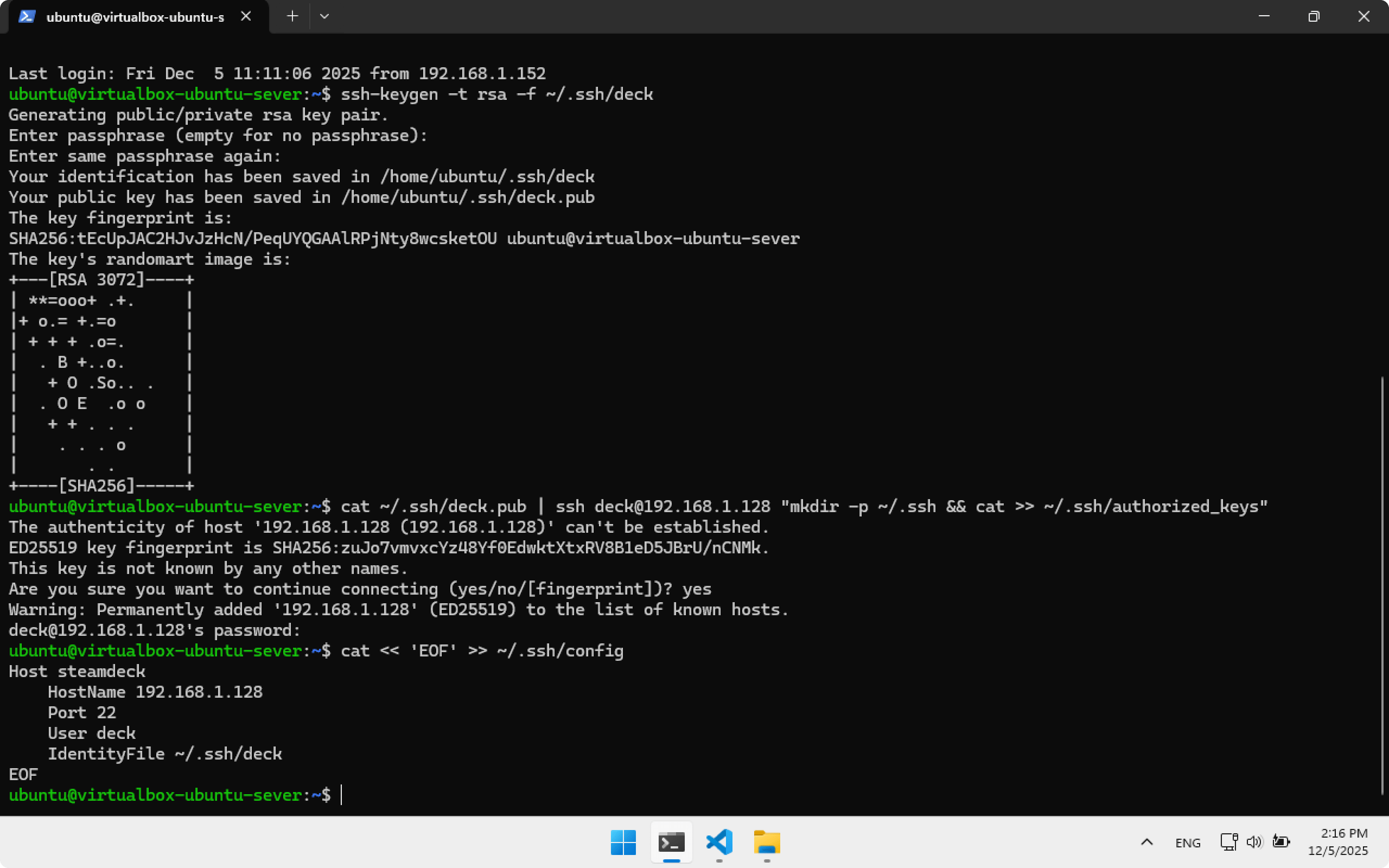
Task: Click the PowerShell icon on the terminal tab
Action: pyautogui.click(x=27, y=17)
